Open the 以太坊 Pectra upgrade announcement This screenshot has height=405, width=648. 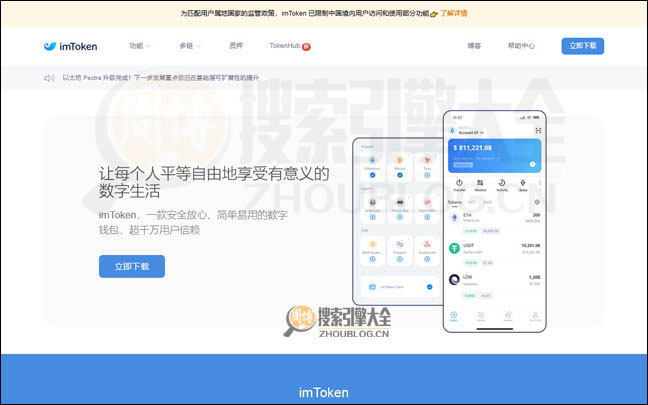click(160, 77)
